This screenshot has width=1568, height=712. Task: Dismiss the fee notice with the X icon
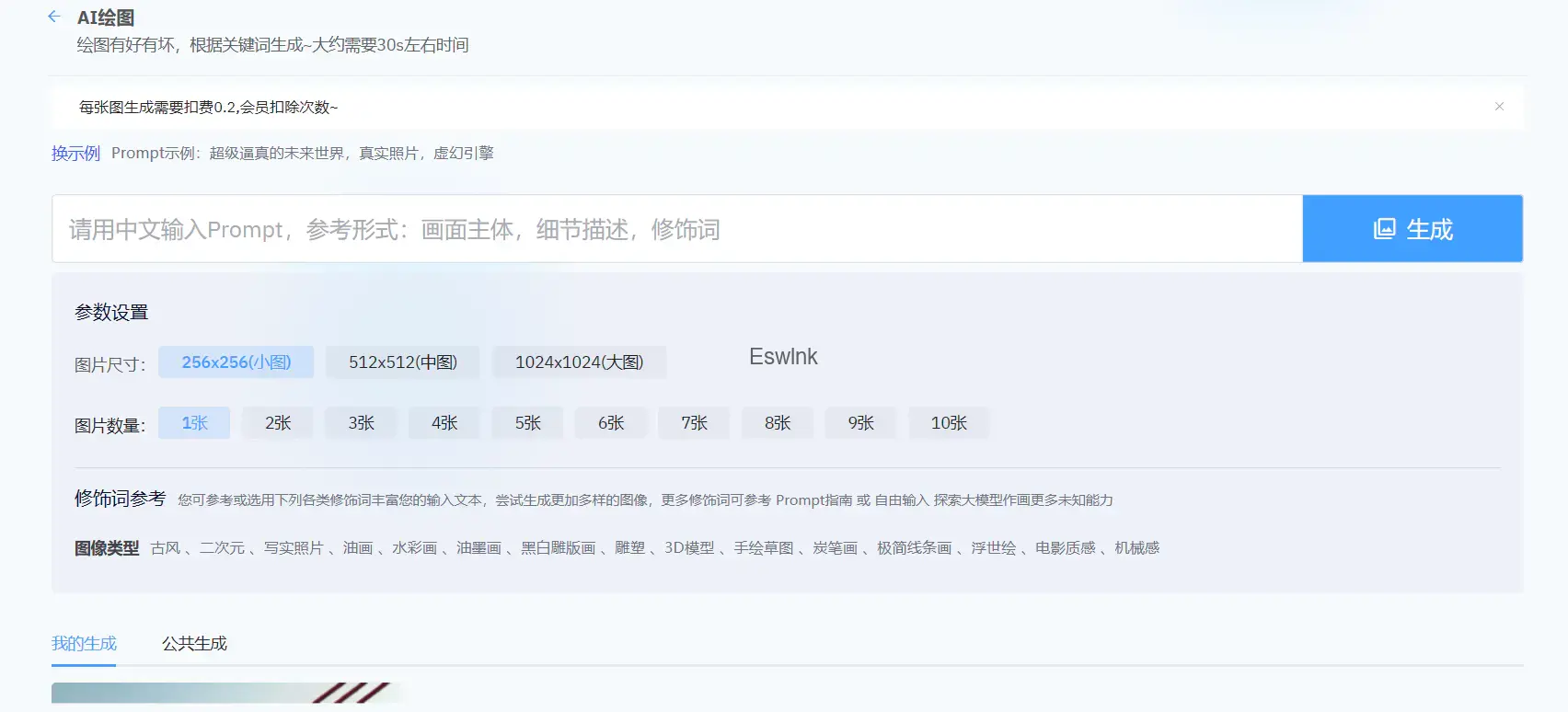click(x=1499, y=107)
